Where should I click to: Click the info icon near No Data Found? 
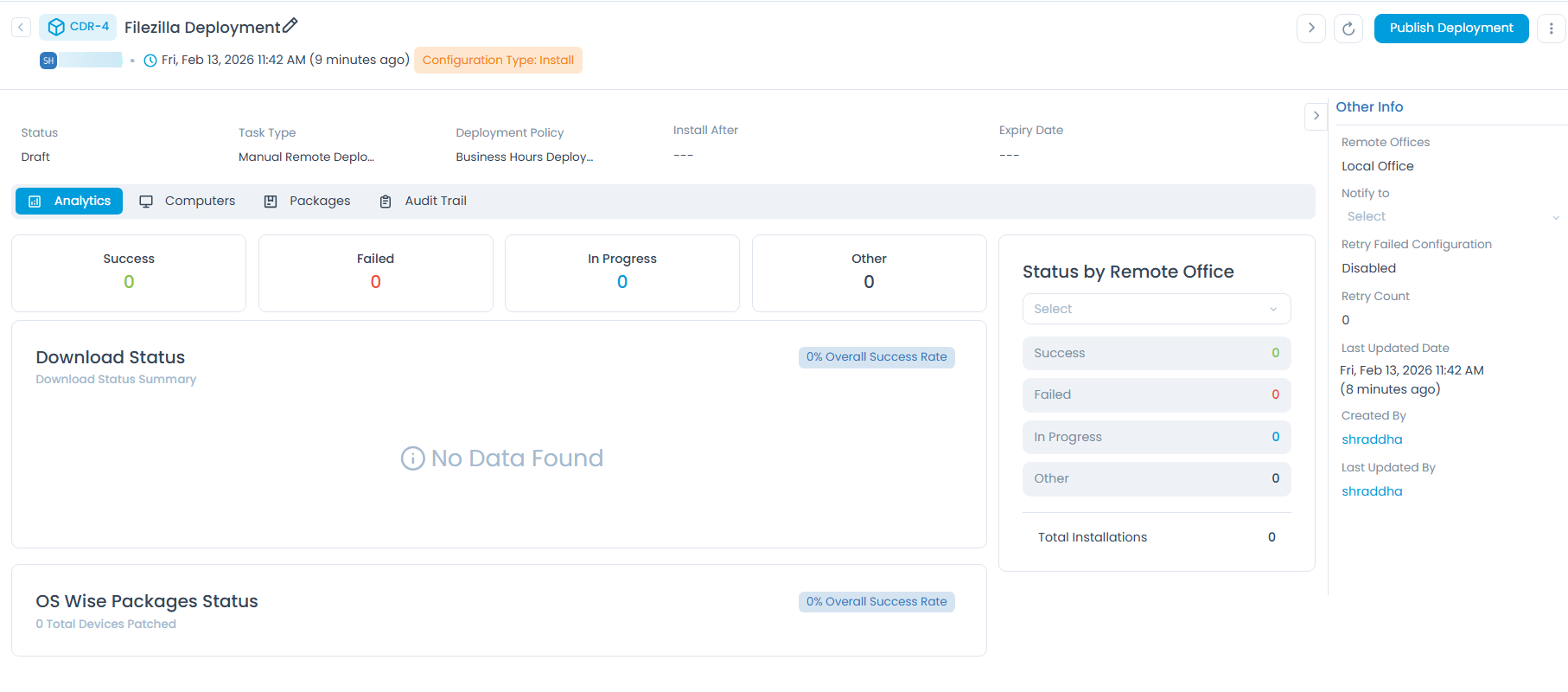pos(413,458)
